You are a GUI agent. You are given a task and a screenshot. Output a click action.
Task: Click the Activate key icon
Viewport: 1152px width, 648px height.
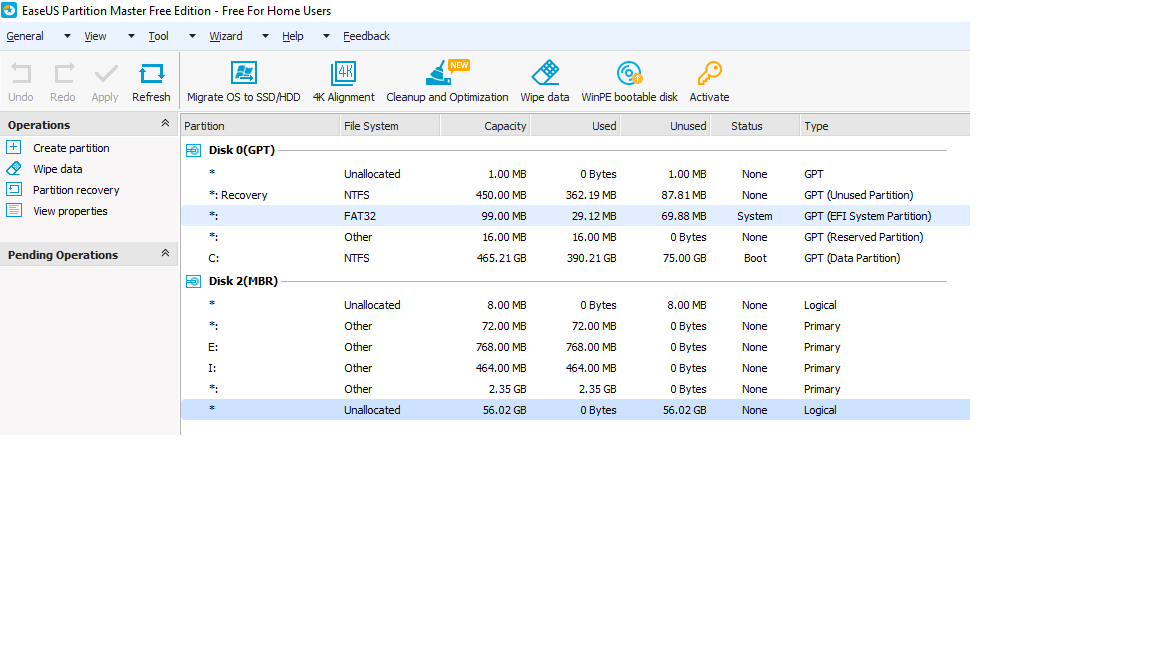pyautogui.click(x=709, y=73)
